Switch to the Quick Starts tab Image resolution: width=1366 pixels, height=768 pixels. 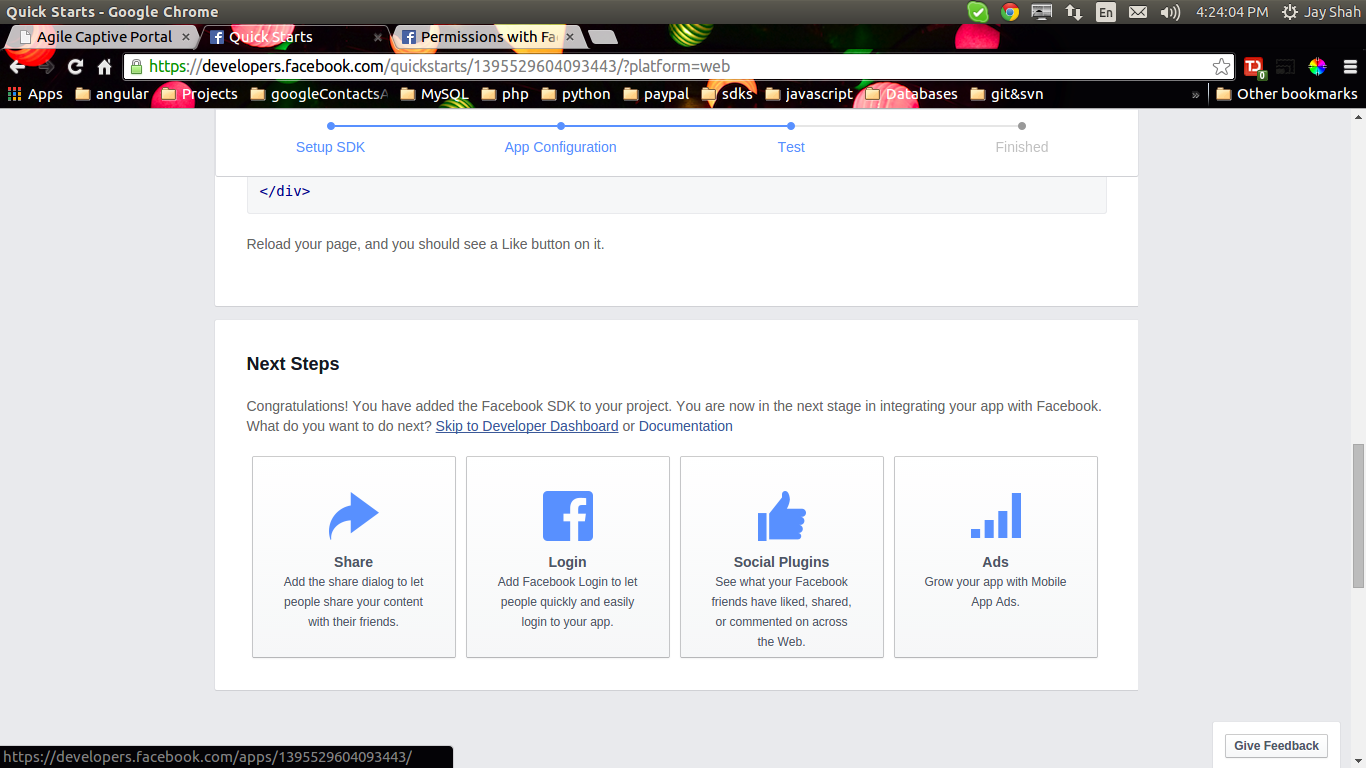[296, 37]
